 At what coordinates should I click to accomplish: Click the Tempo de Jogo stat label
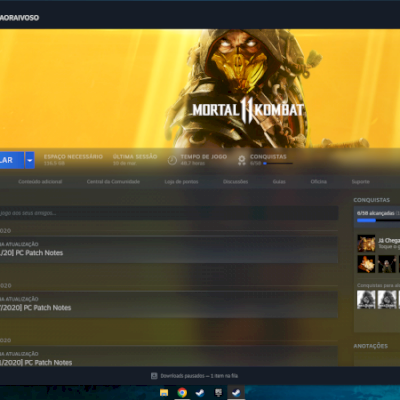pos(204,157)
